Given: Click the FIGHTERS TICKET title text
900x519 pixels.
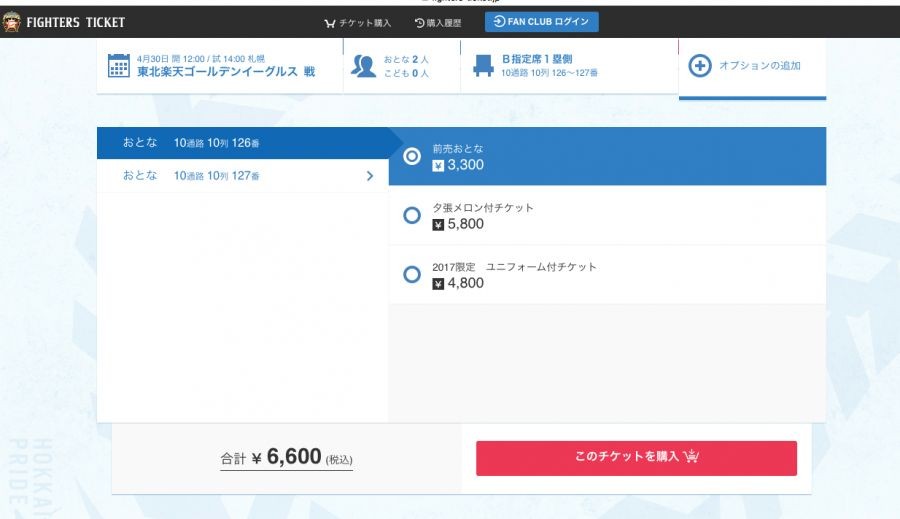Looking at the screenshot, I should click(76, 22).
